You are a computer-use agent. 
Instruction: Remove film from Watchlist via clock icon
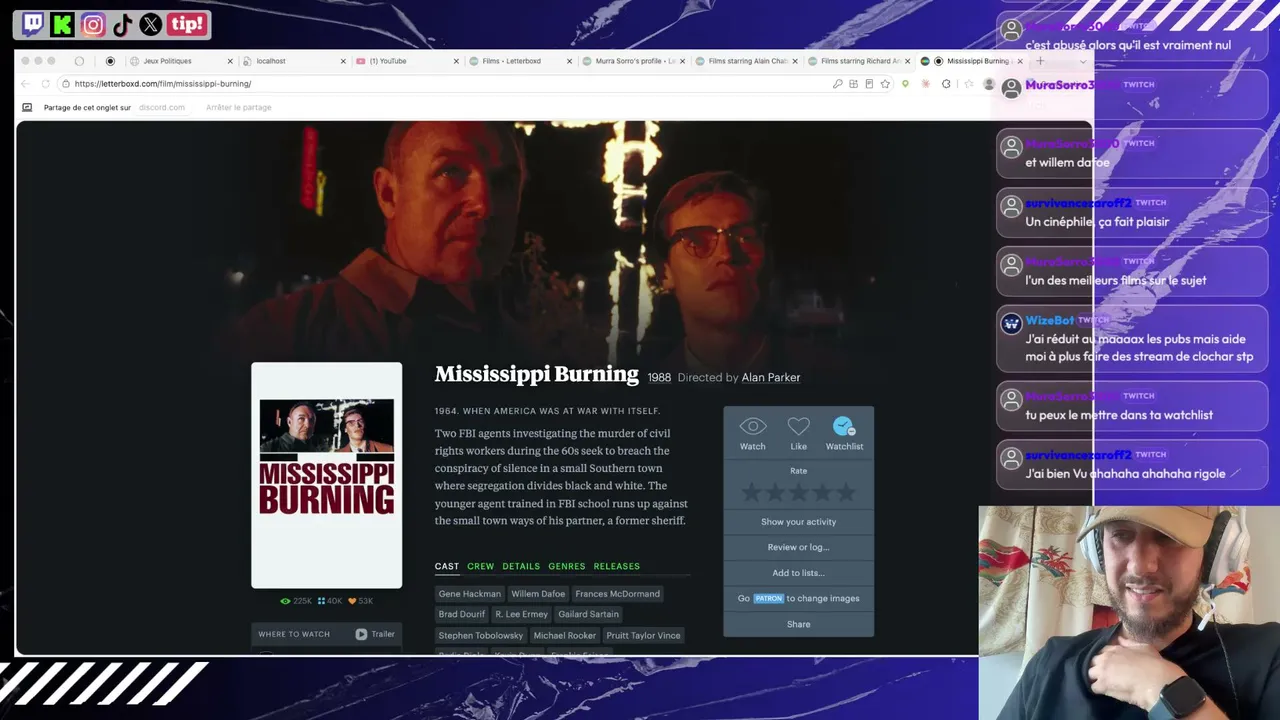click(844, 427)
